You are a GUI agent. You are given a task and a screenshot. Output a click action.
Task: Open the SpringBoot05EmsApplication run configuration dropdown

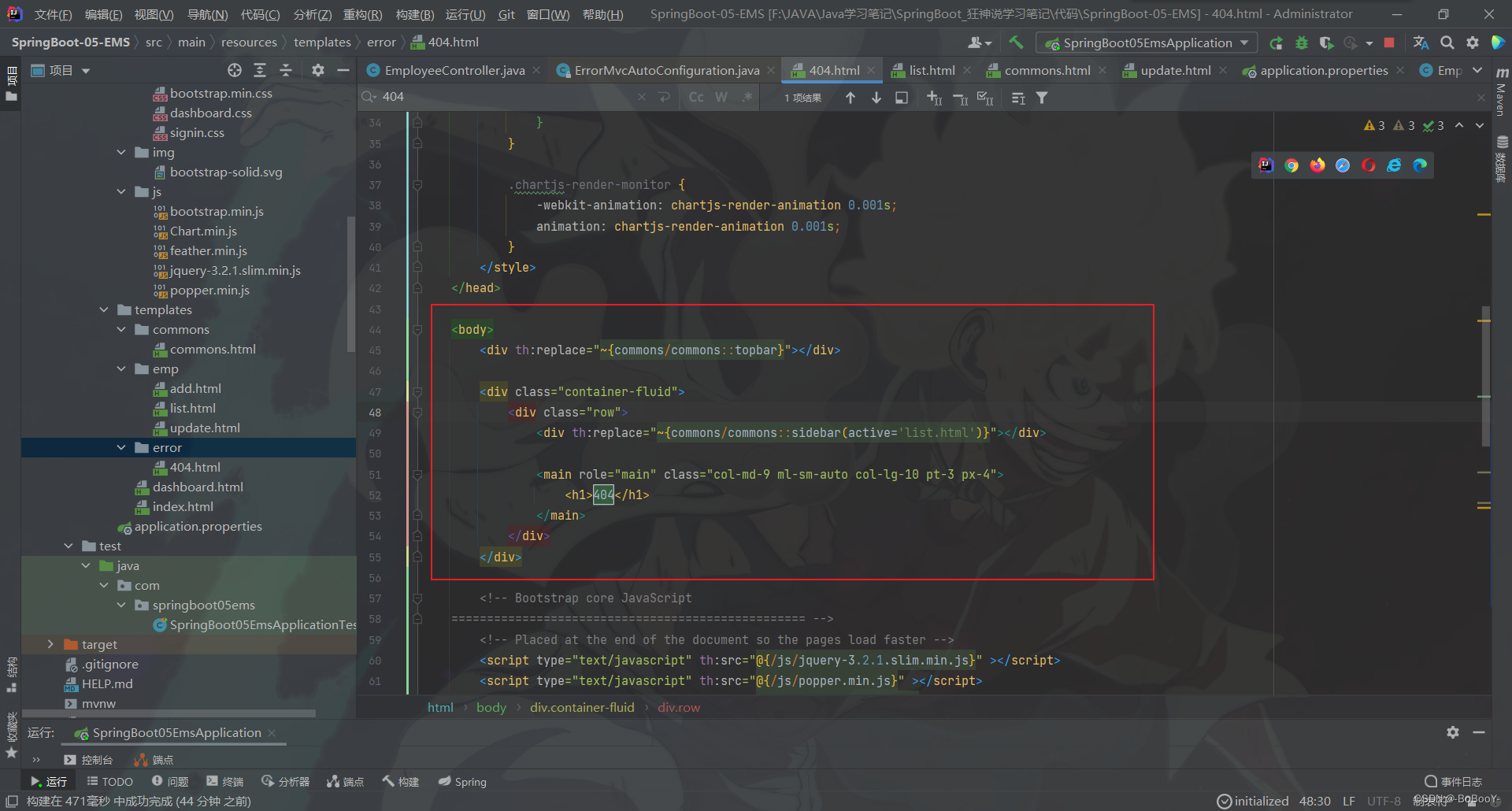(1147, 43)
